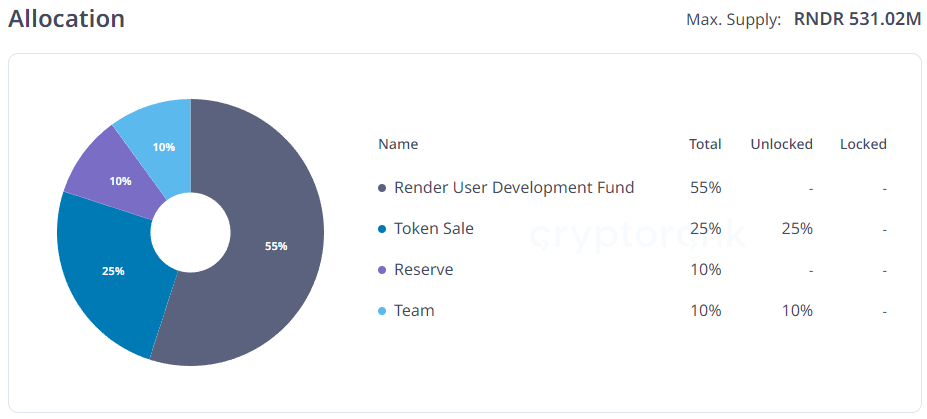The width and height of the screenshot is (927, 419).
Task: Click the Token Sale blue legend dot
Action: [382, 229]
